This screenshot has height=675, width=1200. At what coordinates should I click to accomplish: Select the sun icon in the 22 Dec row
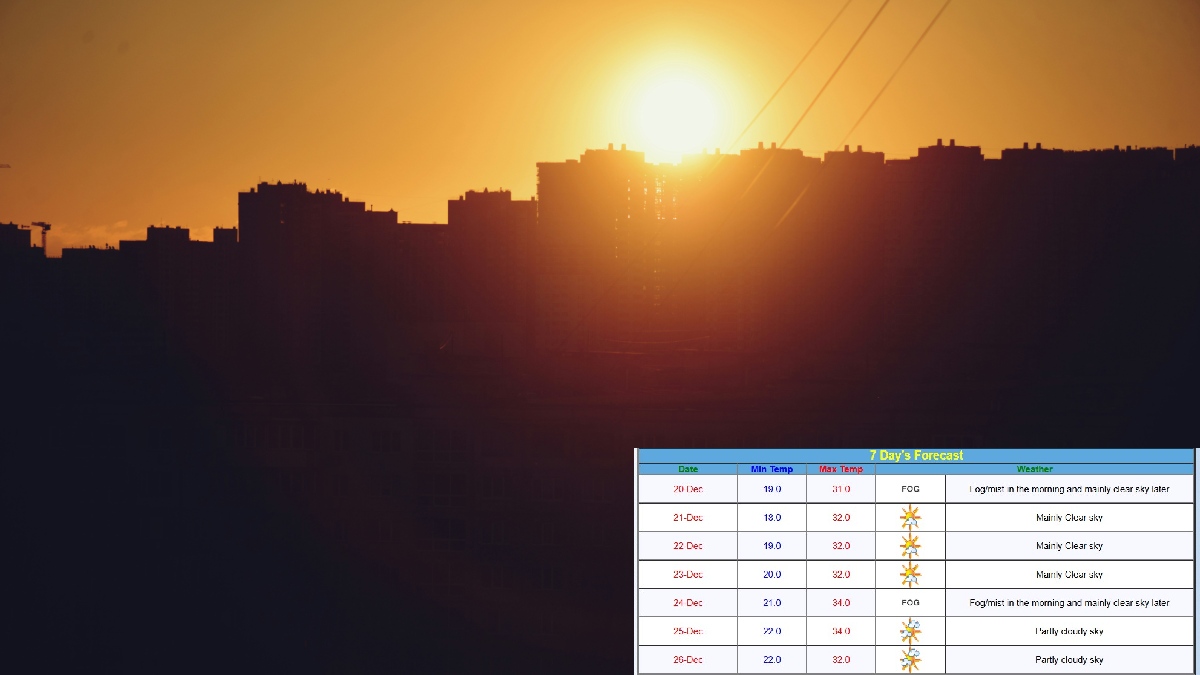909,546
